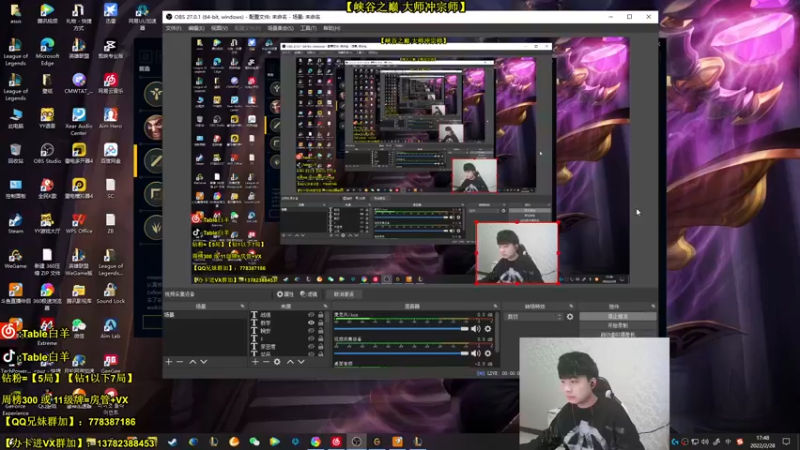800x450 pixels.
Task: Move source up with arrow button
Action: point(290,362)
